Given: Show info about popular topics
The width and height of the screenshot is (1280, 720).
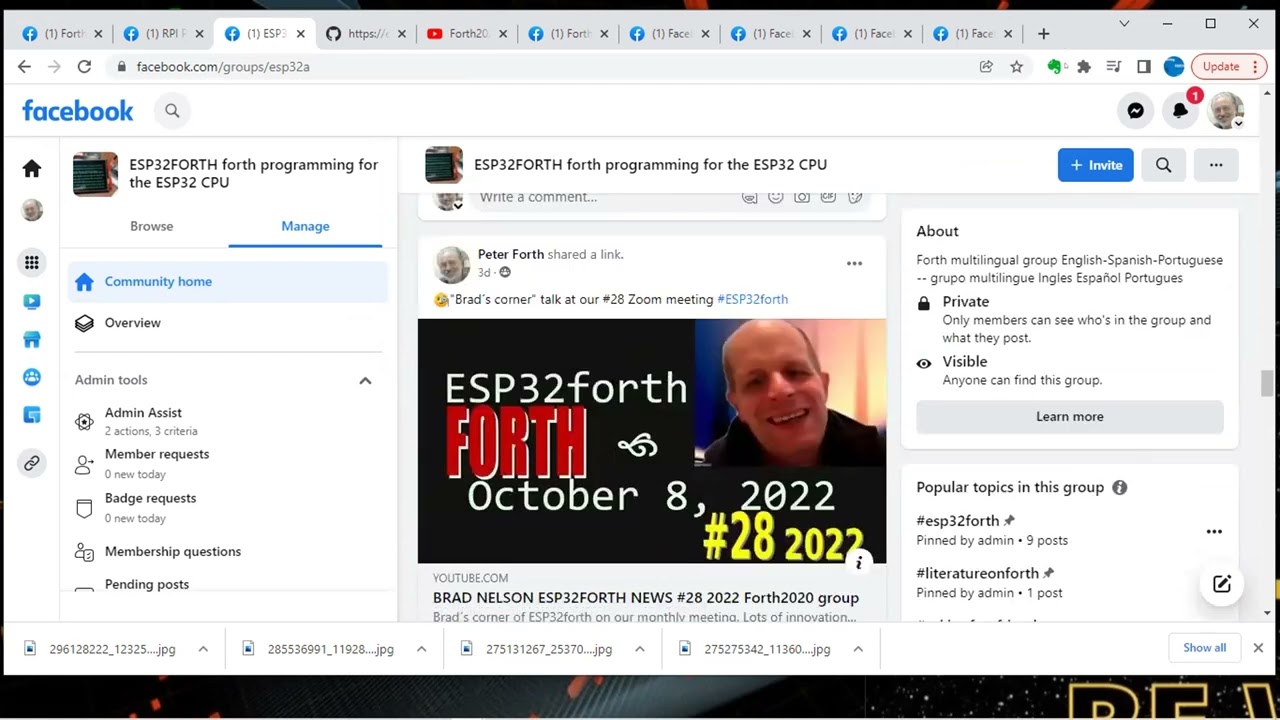Looking at the screenshot, I should pos(1119,488).
